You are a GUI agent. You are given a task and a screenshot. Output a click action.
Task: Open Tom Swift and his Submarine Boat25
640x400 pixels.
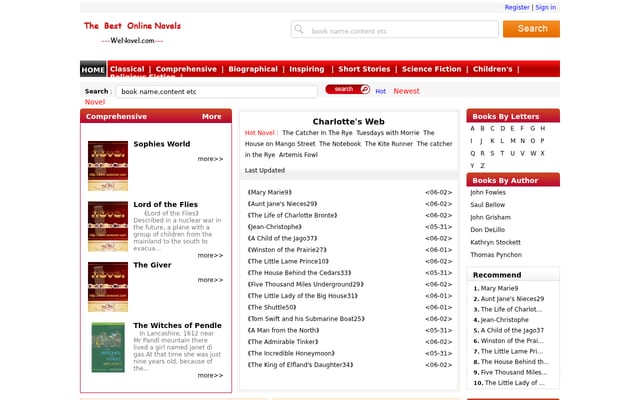click(x=306, y=319)
